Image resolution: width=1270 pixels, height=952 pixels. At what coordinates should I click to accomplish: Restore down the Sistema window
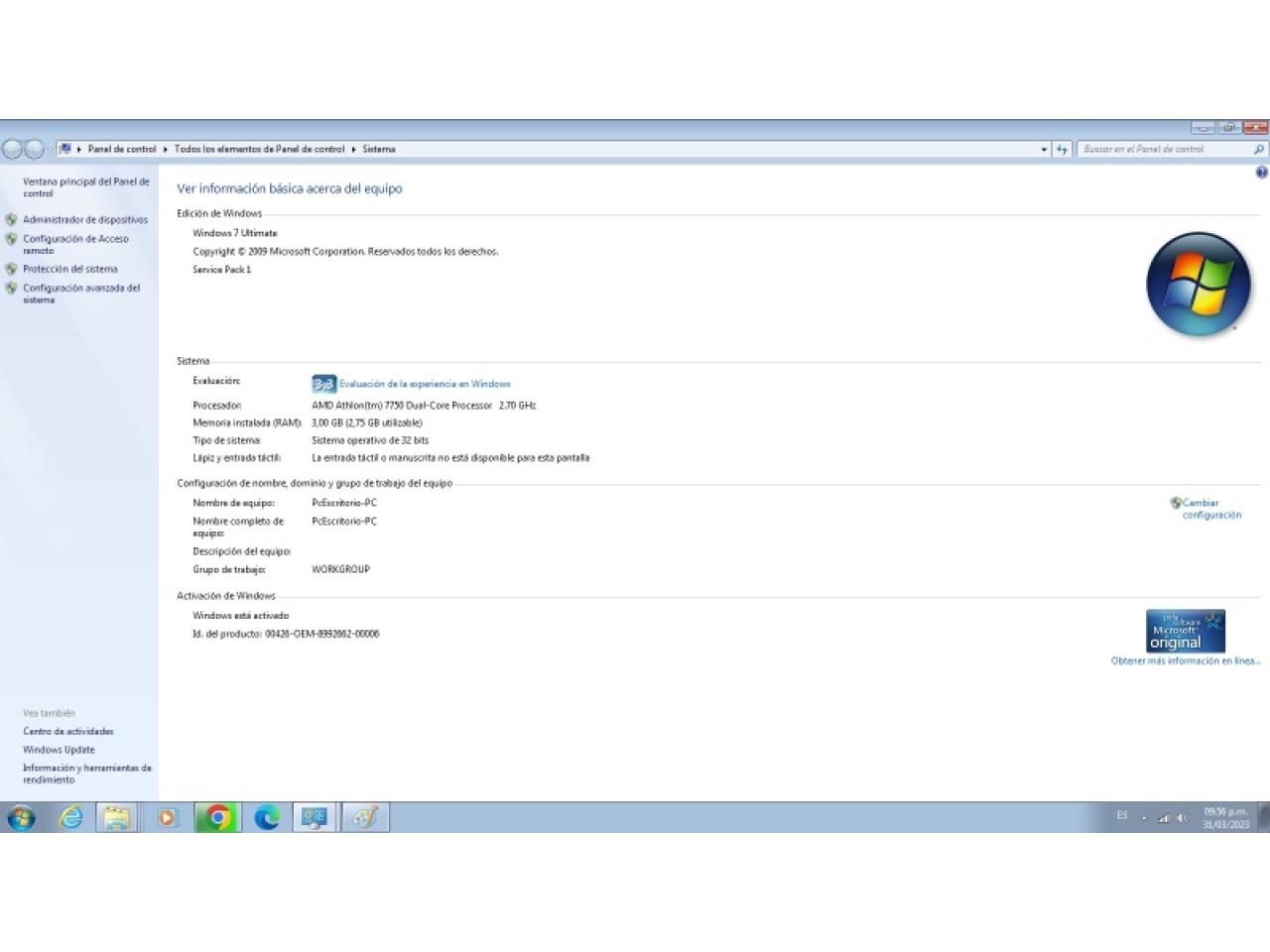(1228, 128)
